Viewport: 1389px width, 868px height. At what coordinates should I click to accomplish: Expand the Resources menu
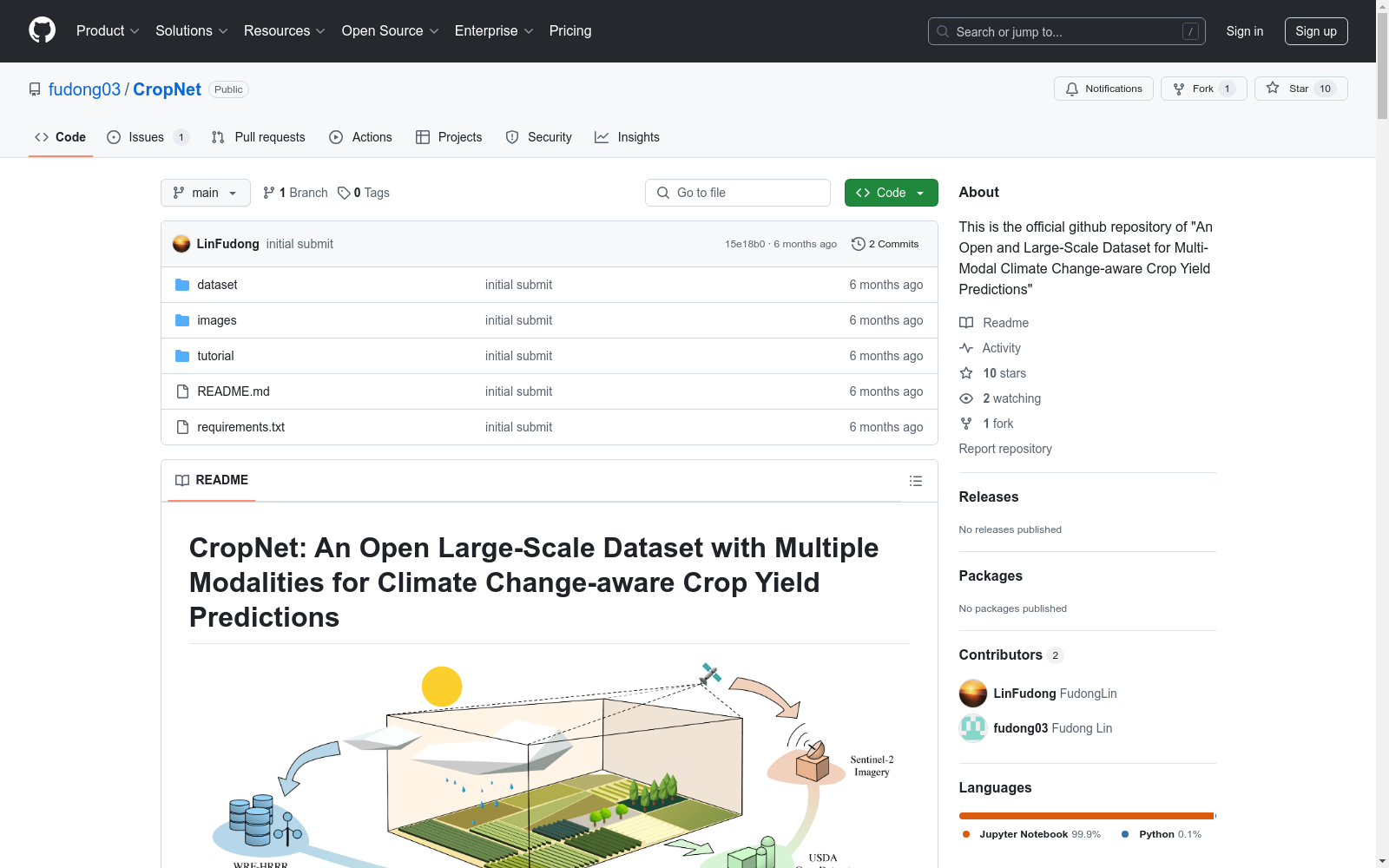(x=285, y=30)
